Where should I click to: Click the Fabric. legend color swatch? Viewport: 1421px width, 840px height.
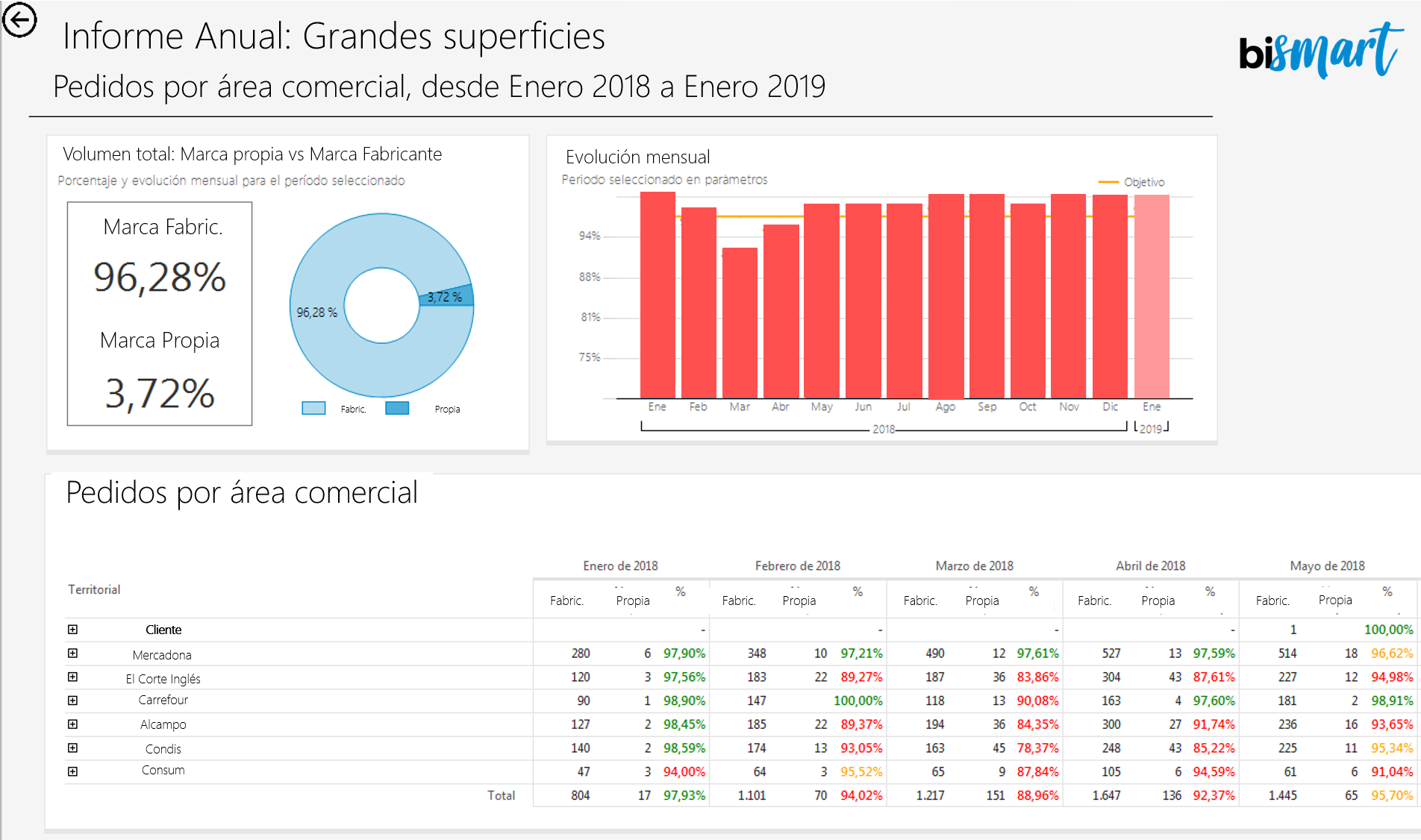pos(313,408)
